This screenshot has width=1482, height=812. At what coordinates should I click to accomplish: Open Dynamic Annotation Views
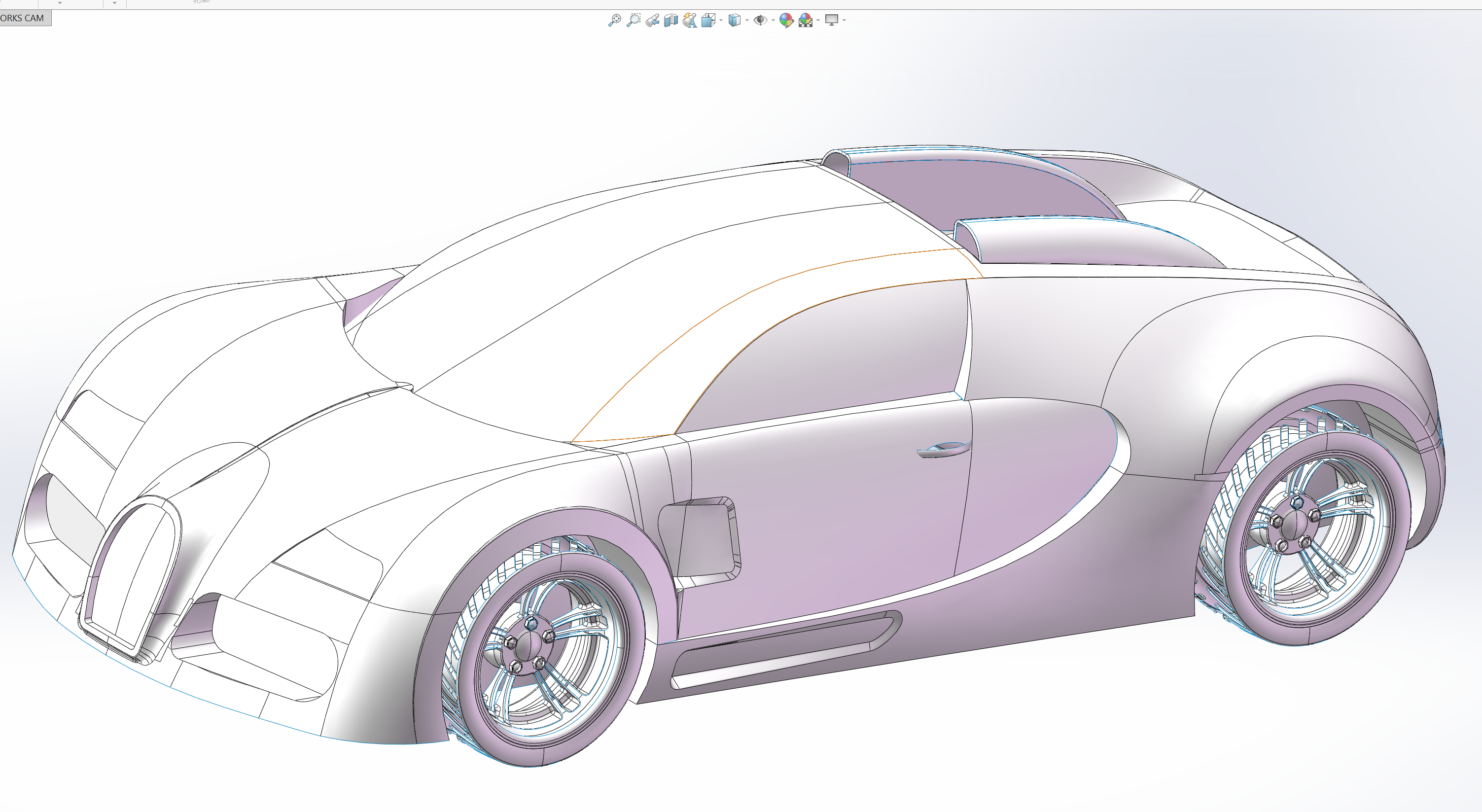click(x=690, y=20)
